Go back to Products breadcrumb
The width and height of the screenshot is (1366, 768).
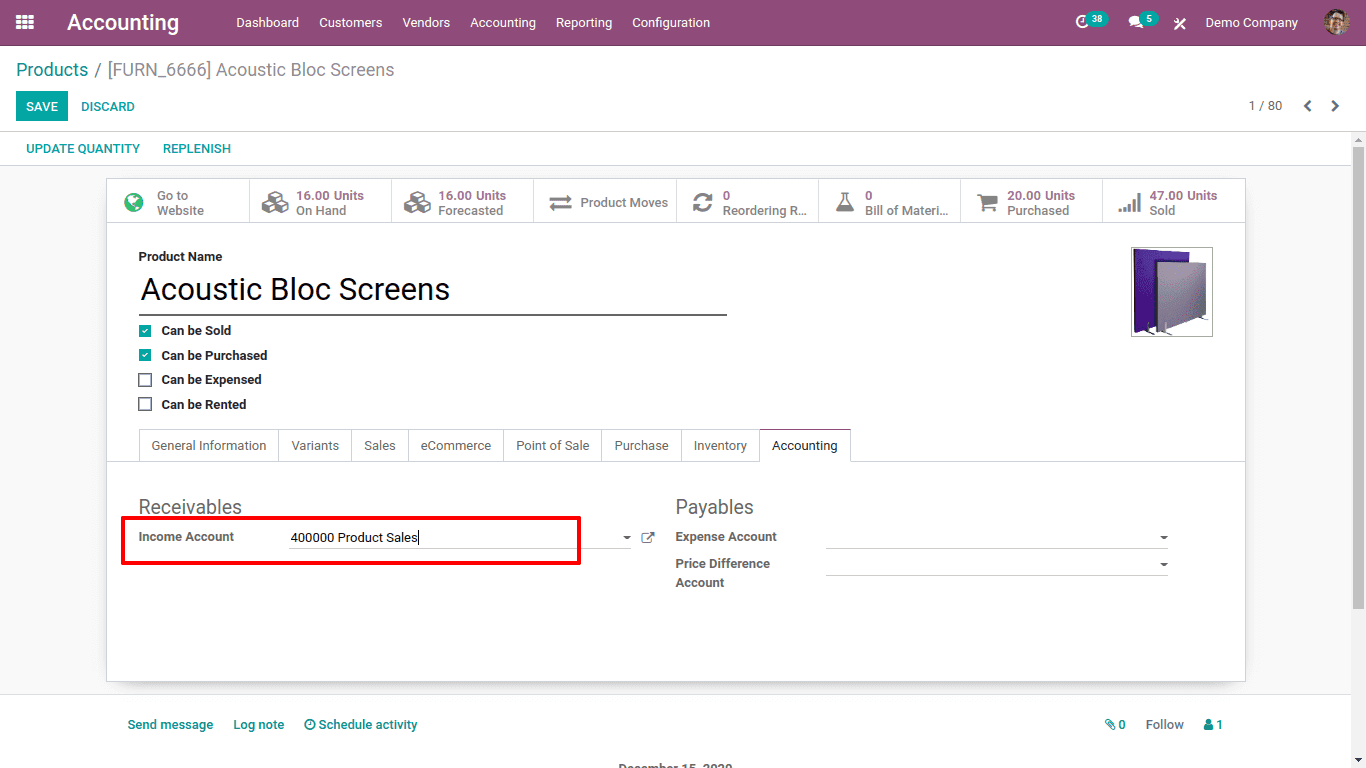coord(52,70)
